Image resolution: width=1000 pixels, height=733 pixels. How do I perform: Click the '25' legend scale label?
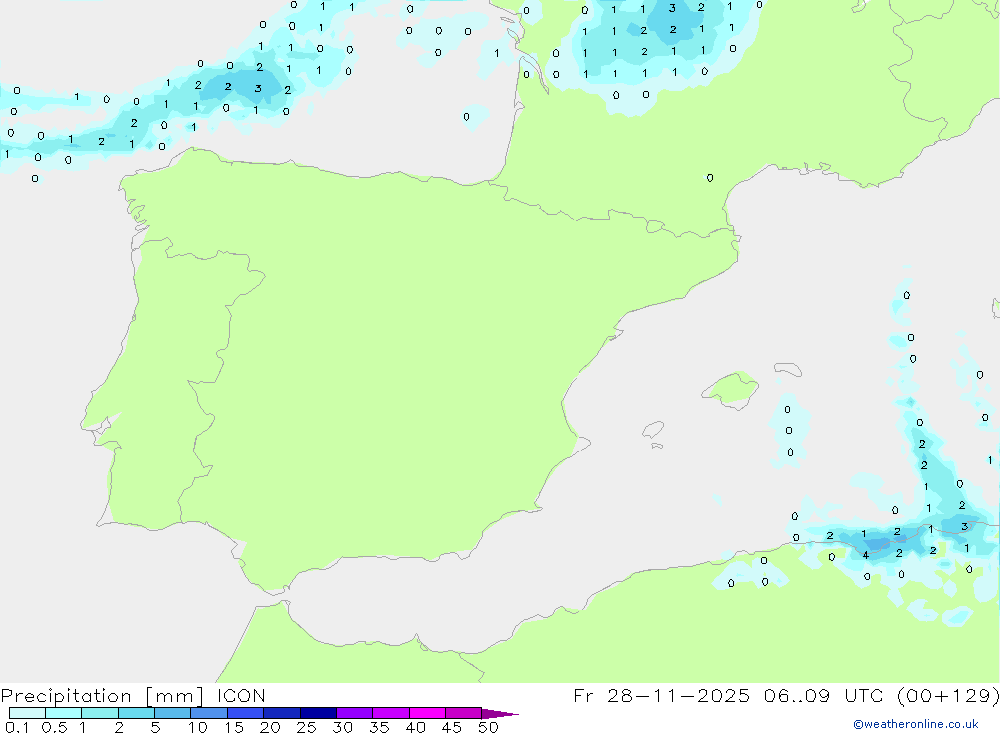tap(306, 727)
